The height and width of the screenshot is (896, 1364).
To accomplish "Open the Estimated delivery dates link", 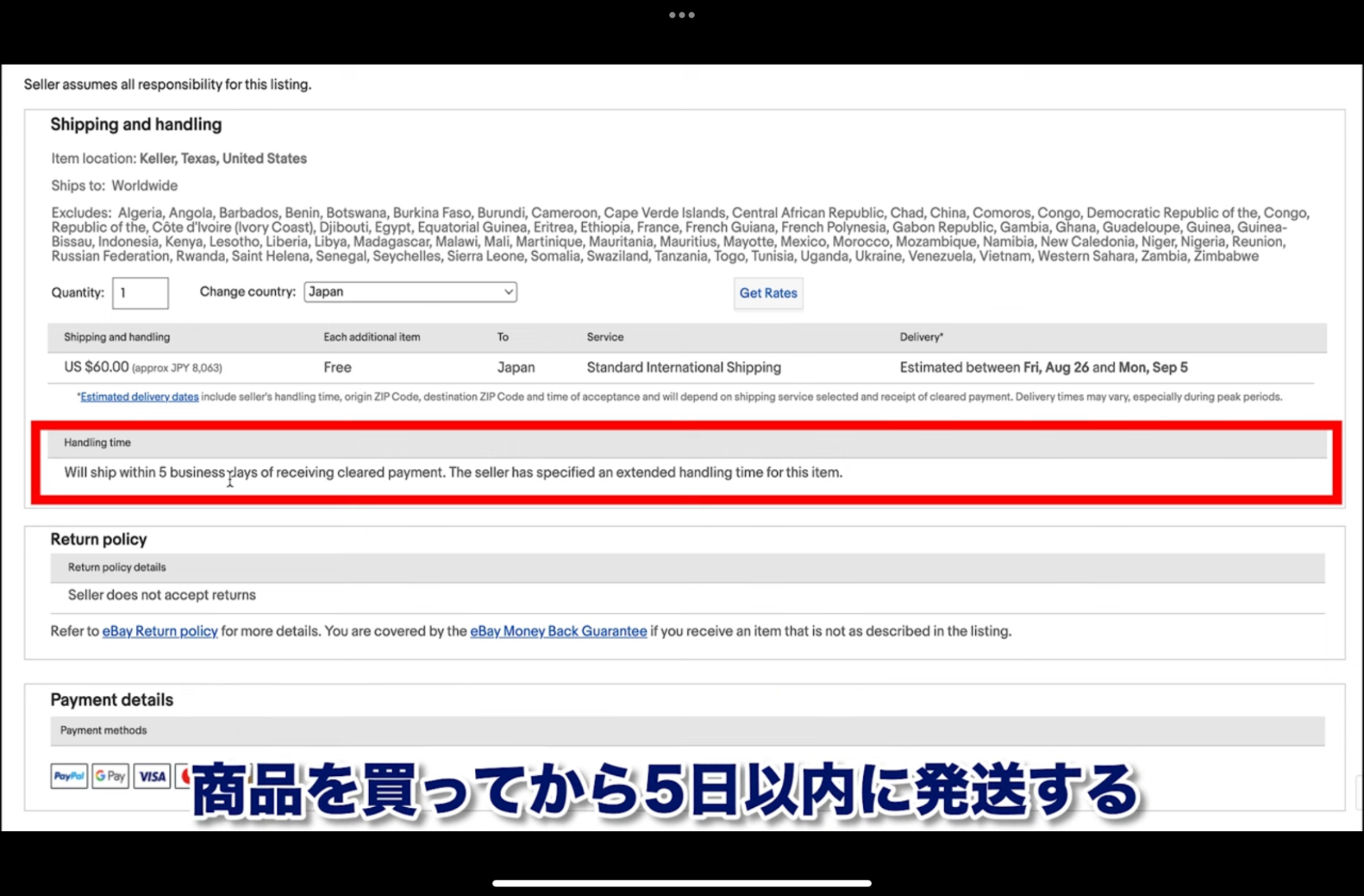I will (x=139, y=397).
